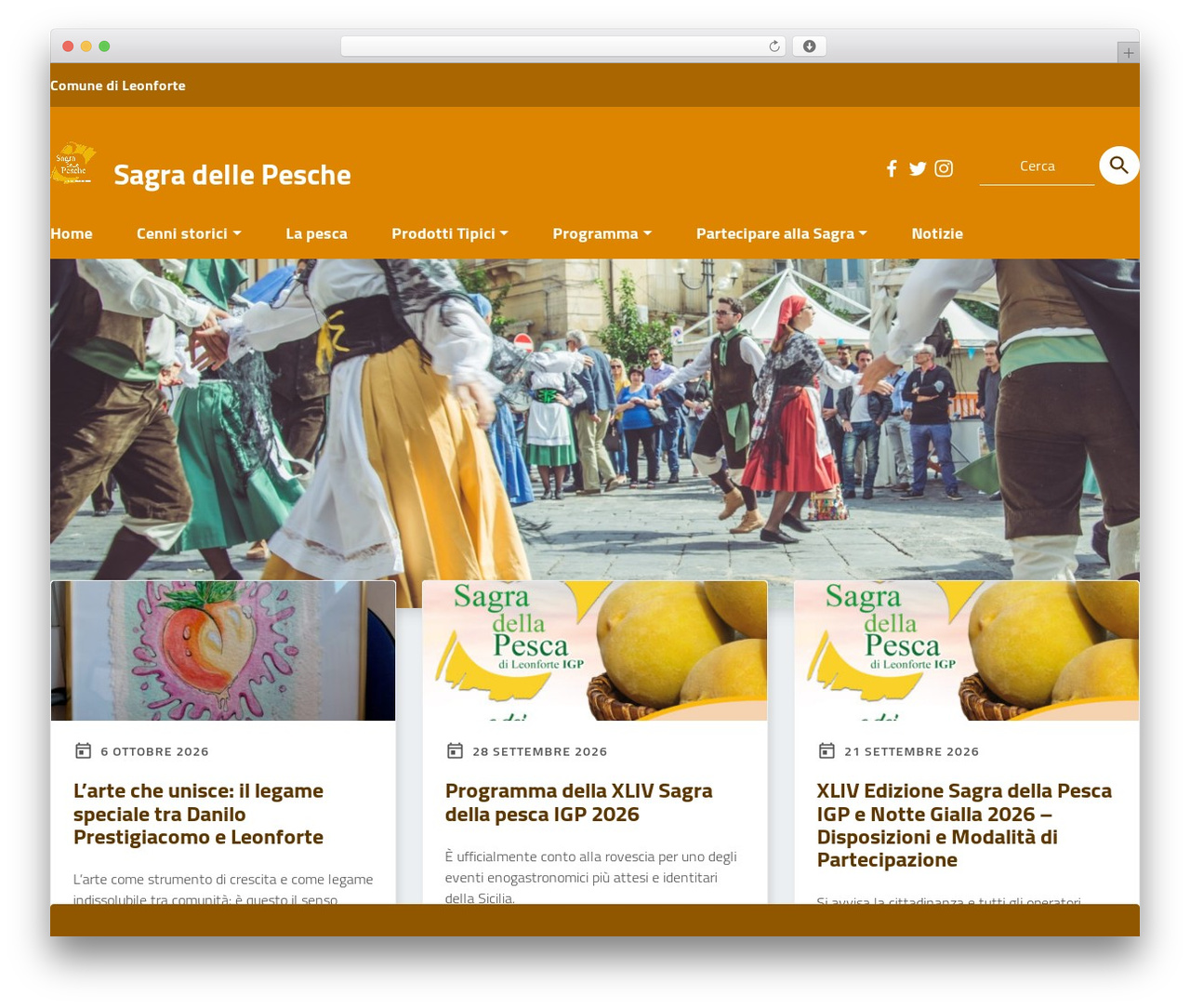This screenshot has width=1190, height=1008.
Task: Reload the page in browser bar
Action: coord(774,46)
